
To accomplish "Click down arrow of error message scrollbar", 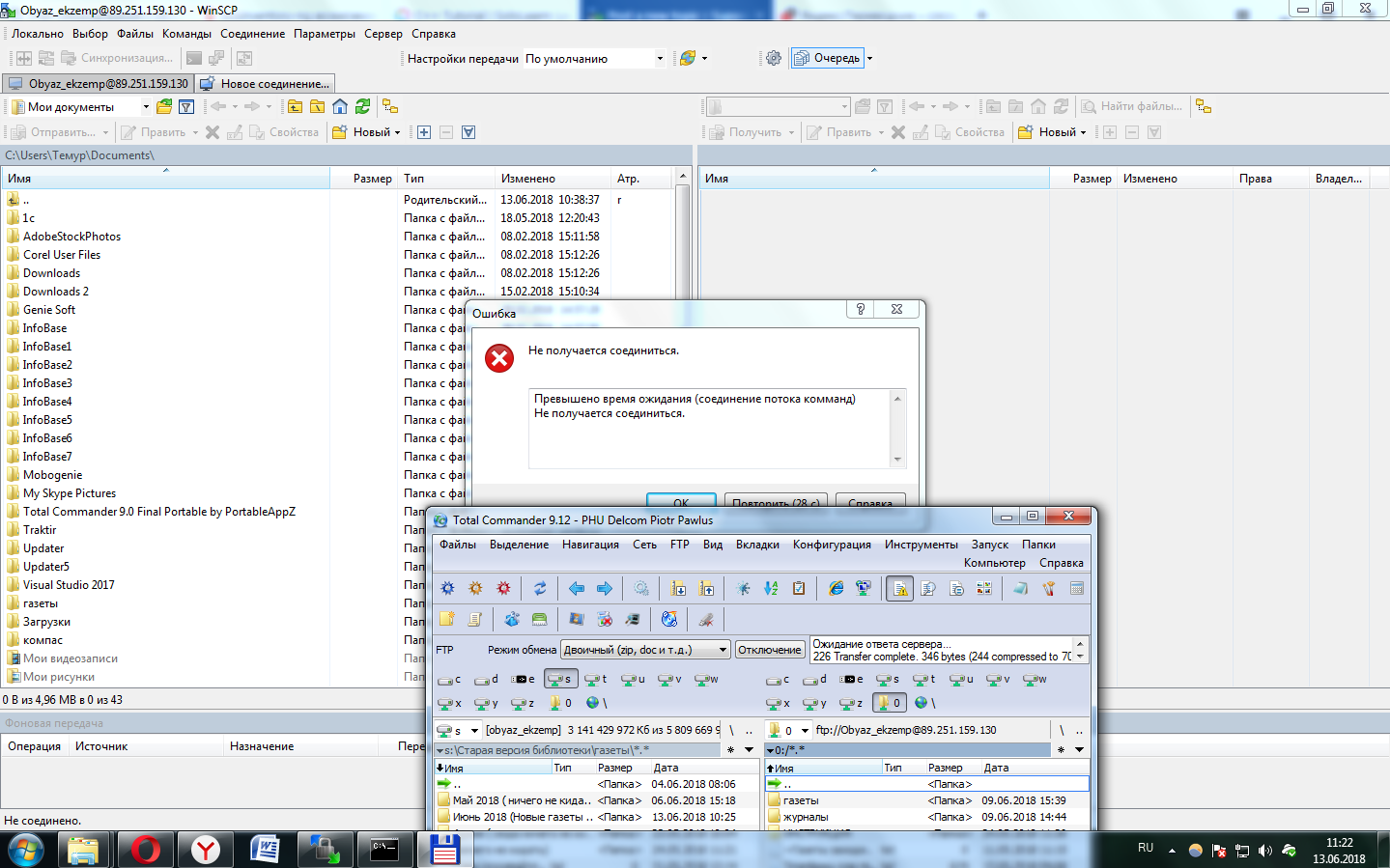I will 898,460.
